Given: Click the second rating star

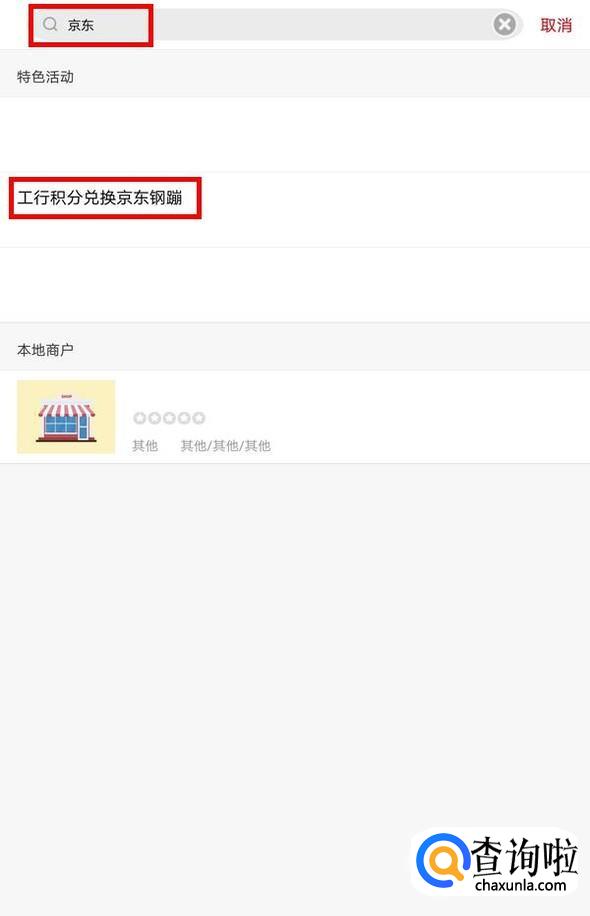Looking at the screenshot, I should [x=154, y=418].
